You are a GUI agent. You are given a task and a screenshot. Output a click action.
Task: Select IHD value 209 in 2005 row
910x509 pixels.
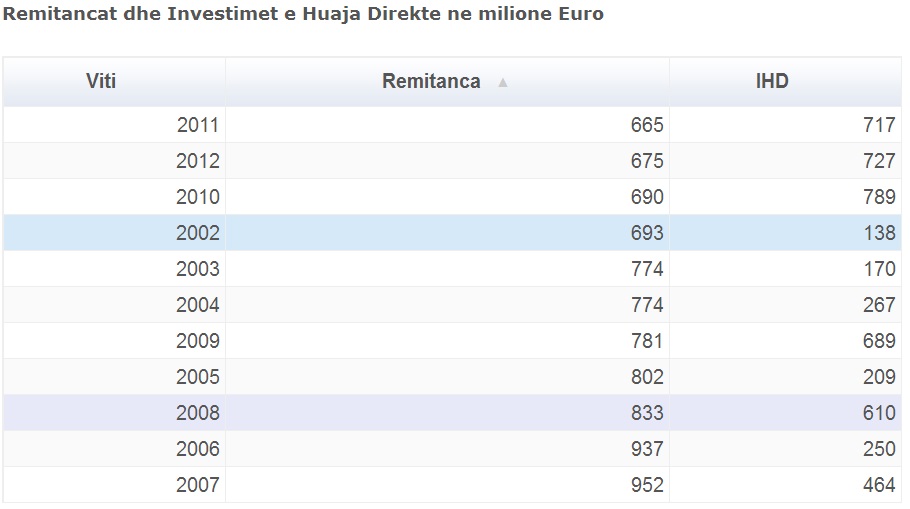[x=879, y=377]
